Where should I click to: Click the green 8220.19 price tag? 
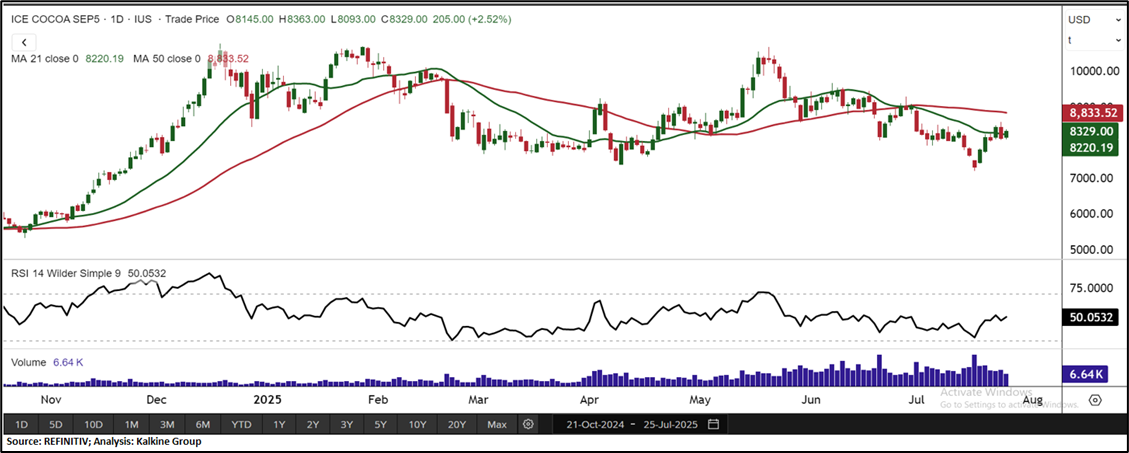pyautogui.click(x=1092, y=146)
